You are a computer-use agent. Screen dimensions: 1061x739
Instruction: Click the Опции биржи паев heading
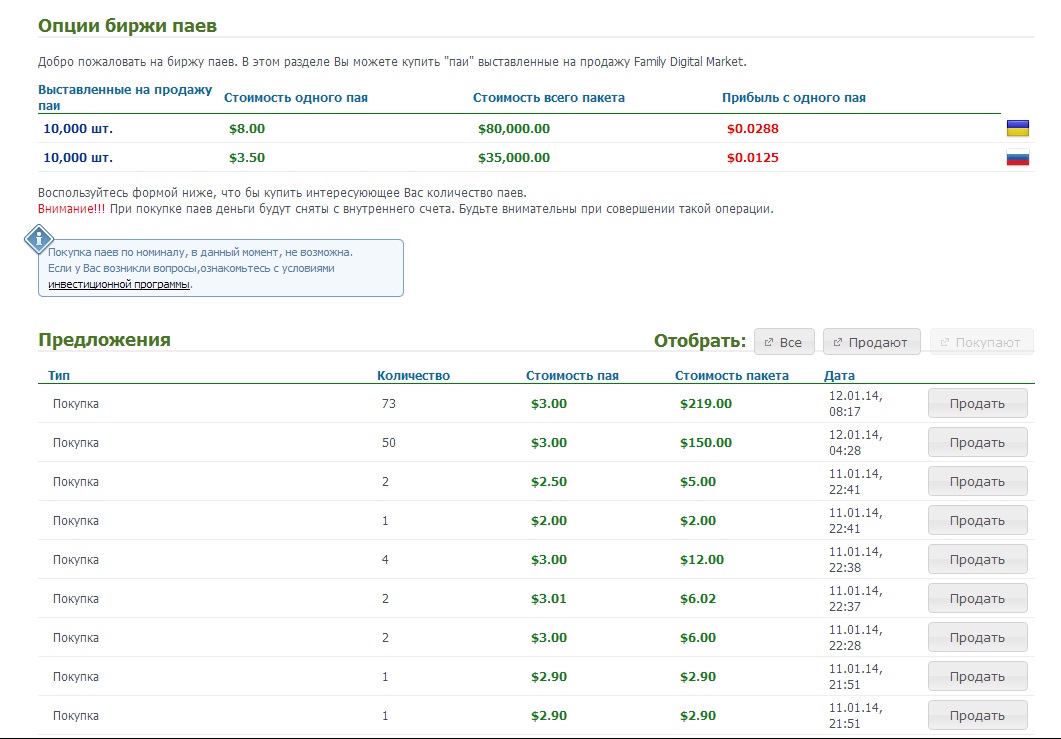[127, 26]
